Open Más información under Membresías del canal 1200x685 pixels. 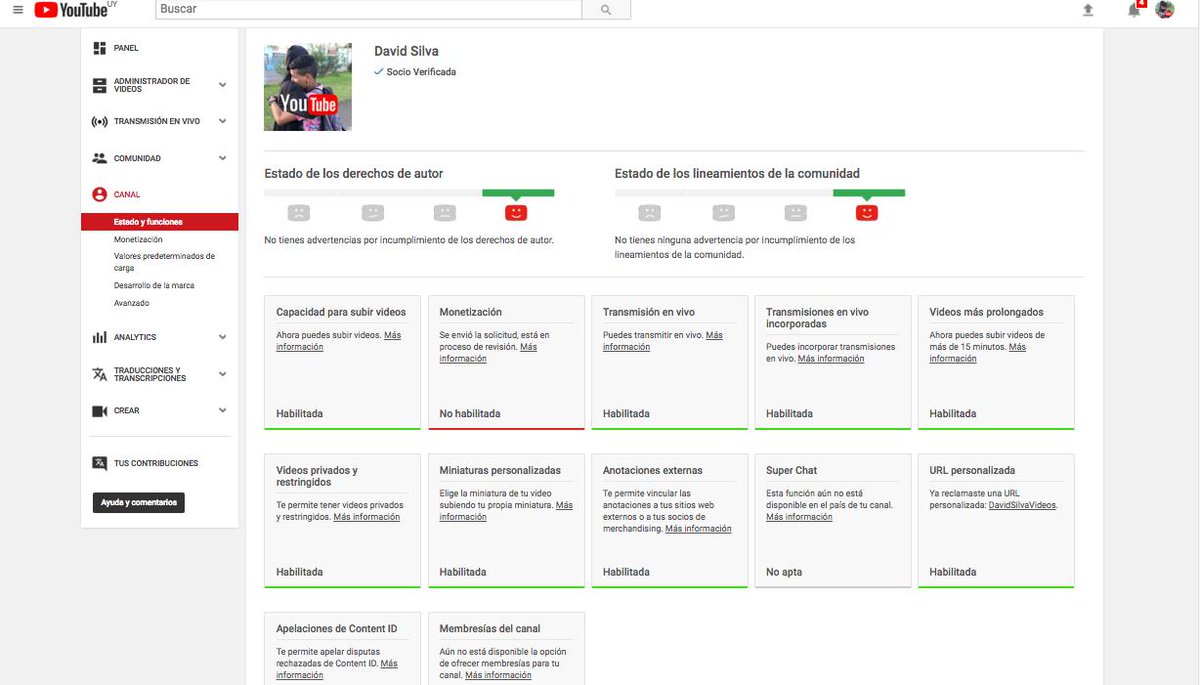tap(498, 676)
